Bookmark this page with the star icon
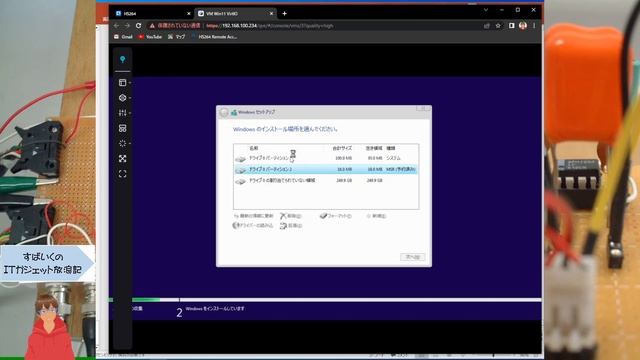 click(498, 25)
